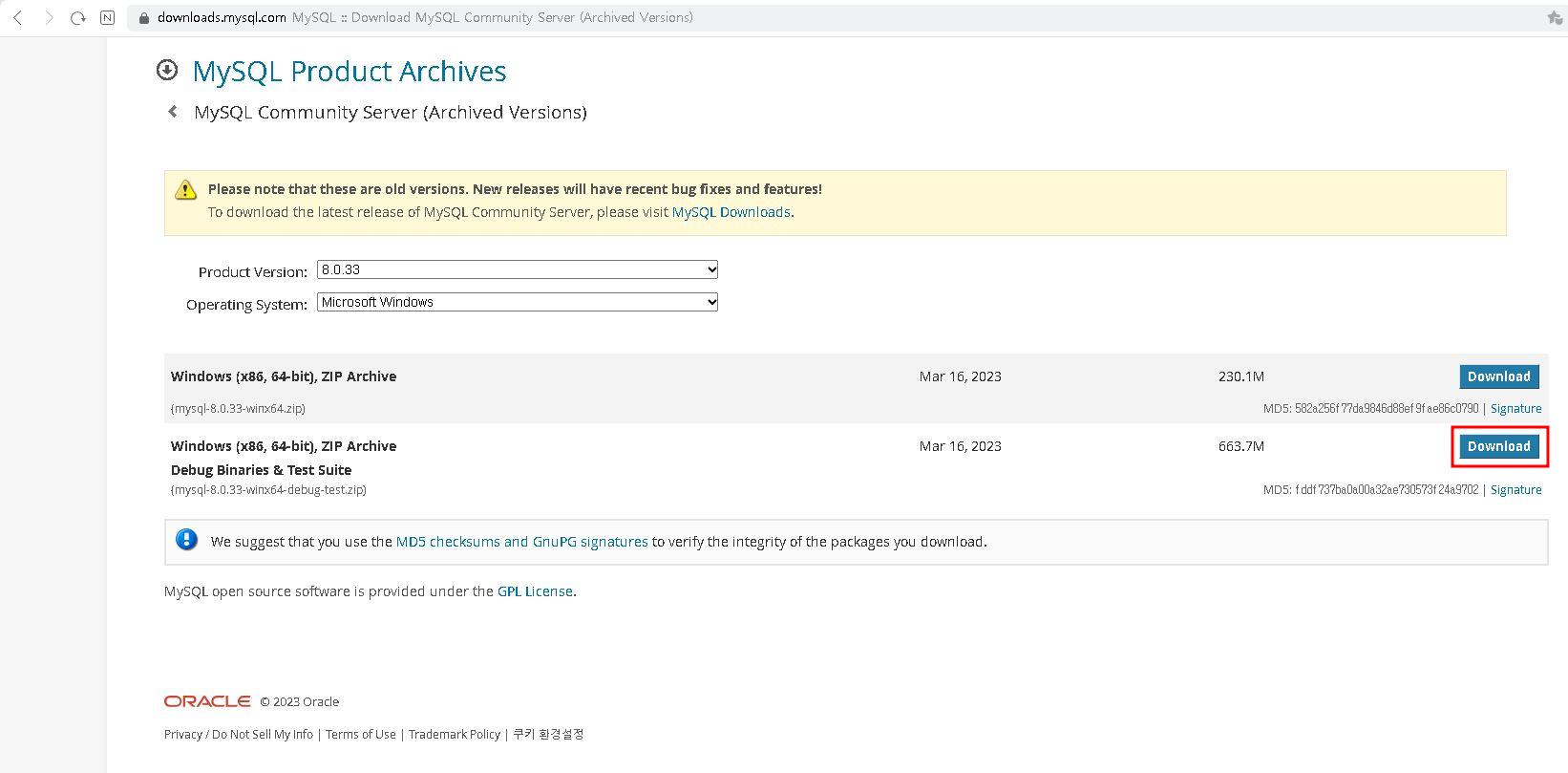The width and height of the screenshot is (1568, 773).
Task: Click the back chevron before MySQL Community Server
Action: (x=173, y=112)
